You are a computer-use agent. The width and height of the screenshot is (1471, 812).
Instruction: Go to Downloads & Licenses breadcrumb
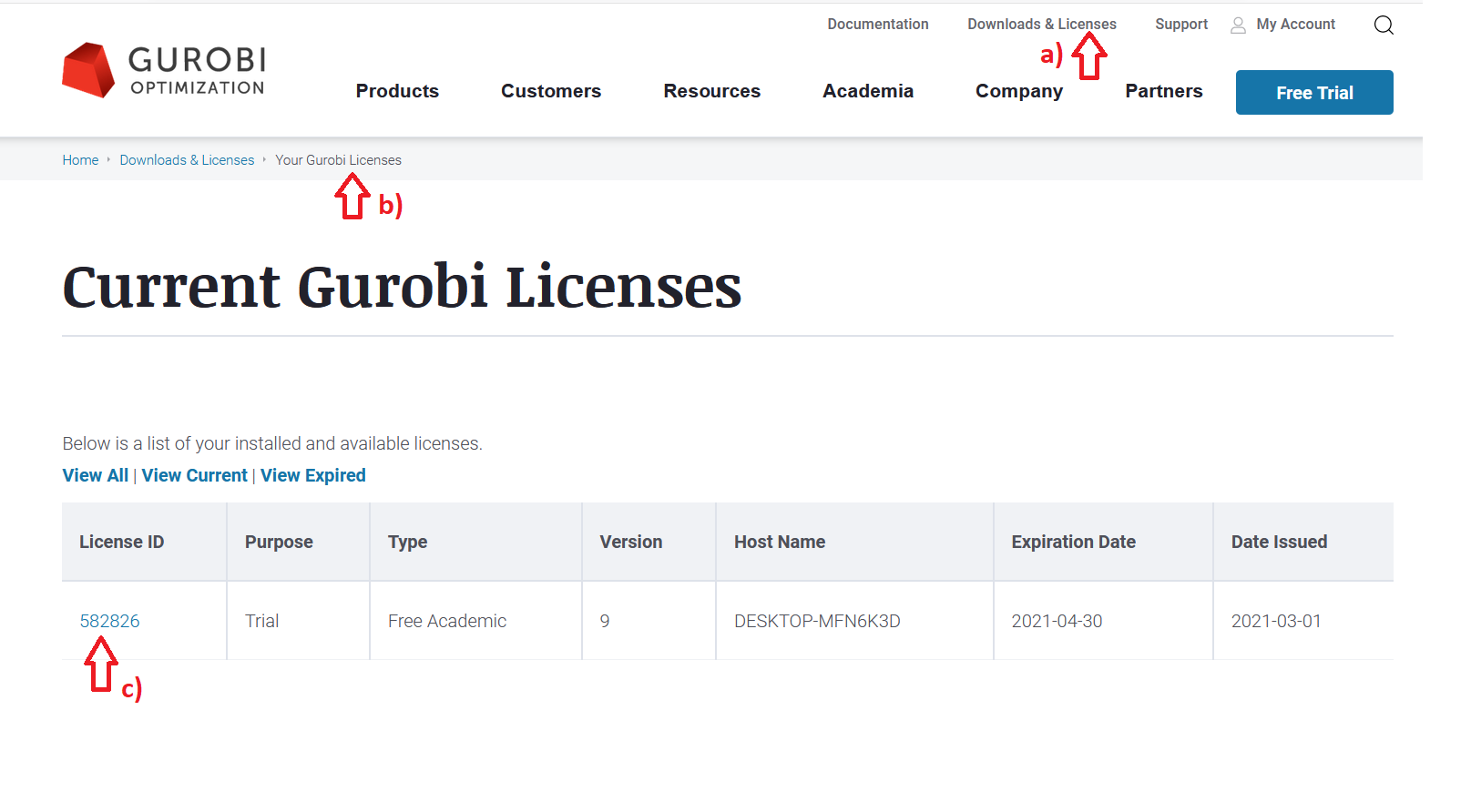tap(187, 160)
